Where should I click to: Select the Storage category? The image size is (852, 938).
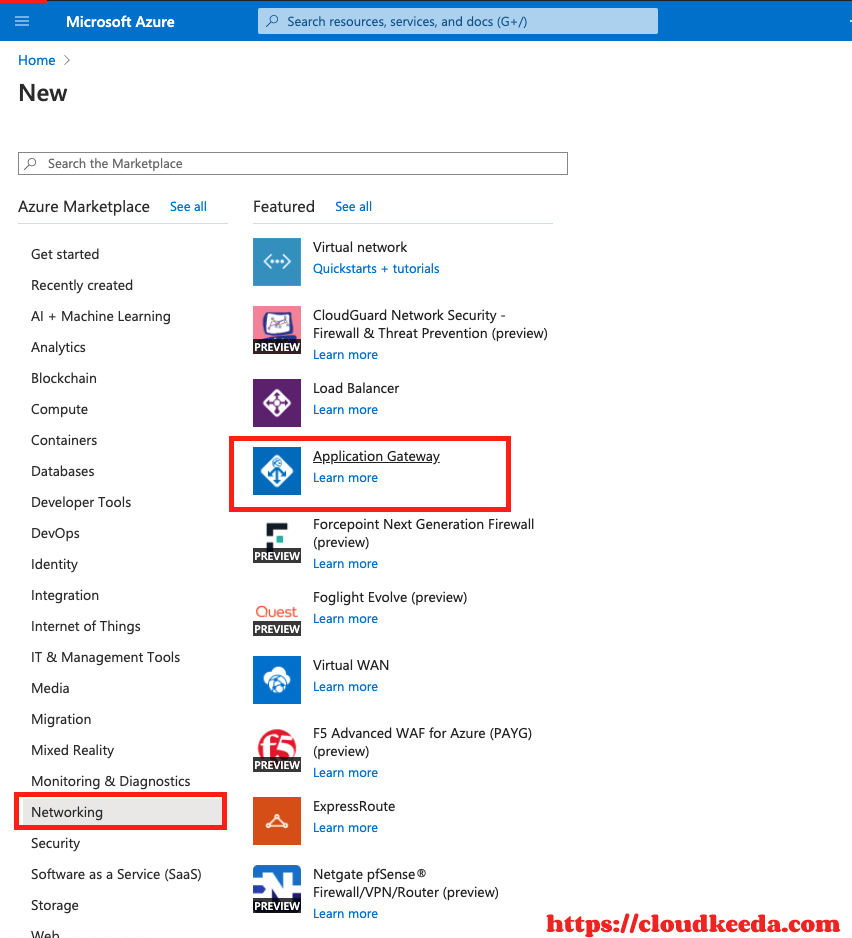click(x=54, y=906)
